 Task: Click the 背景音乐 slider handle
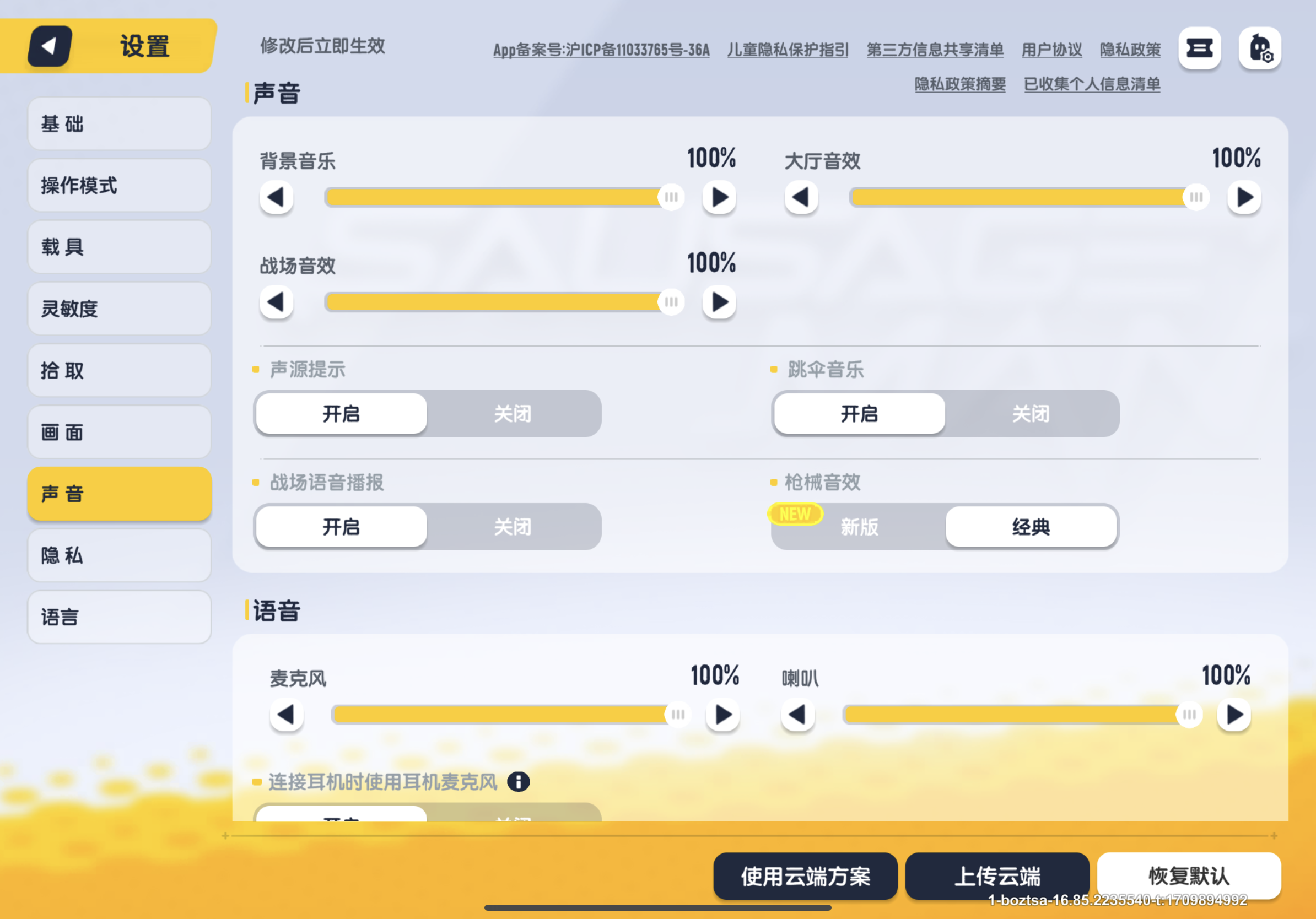671,198
